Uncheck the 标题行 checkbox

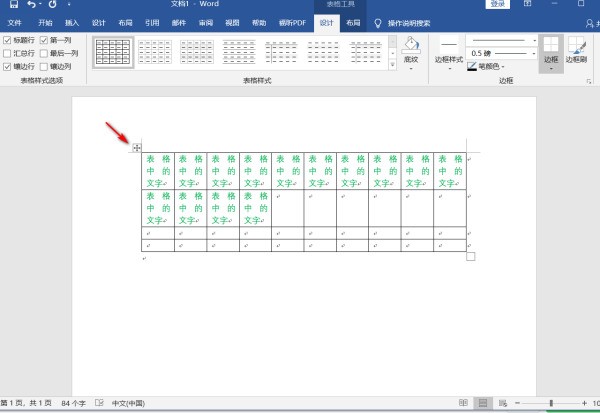pos(7,40)
